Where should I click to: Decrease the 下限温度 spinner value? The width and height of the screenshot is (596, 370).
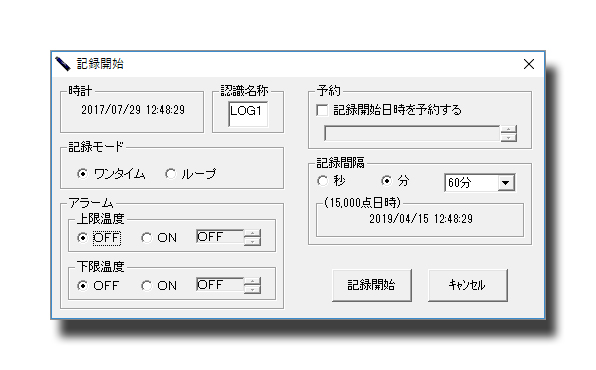[x=252, y=289]
